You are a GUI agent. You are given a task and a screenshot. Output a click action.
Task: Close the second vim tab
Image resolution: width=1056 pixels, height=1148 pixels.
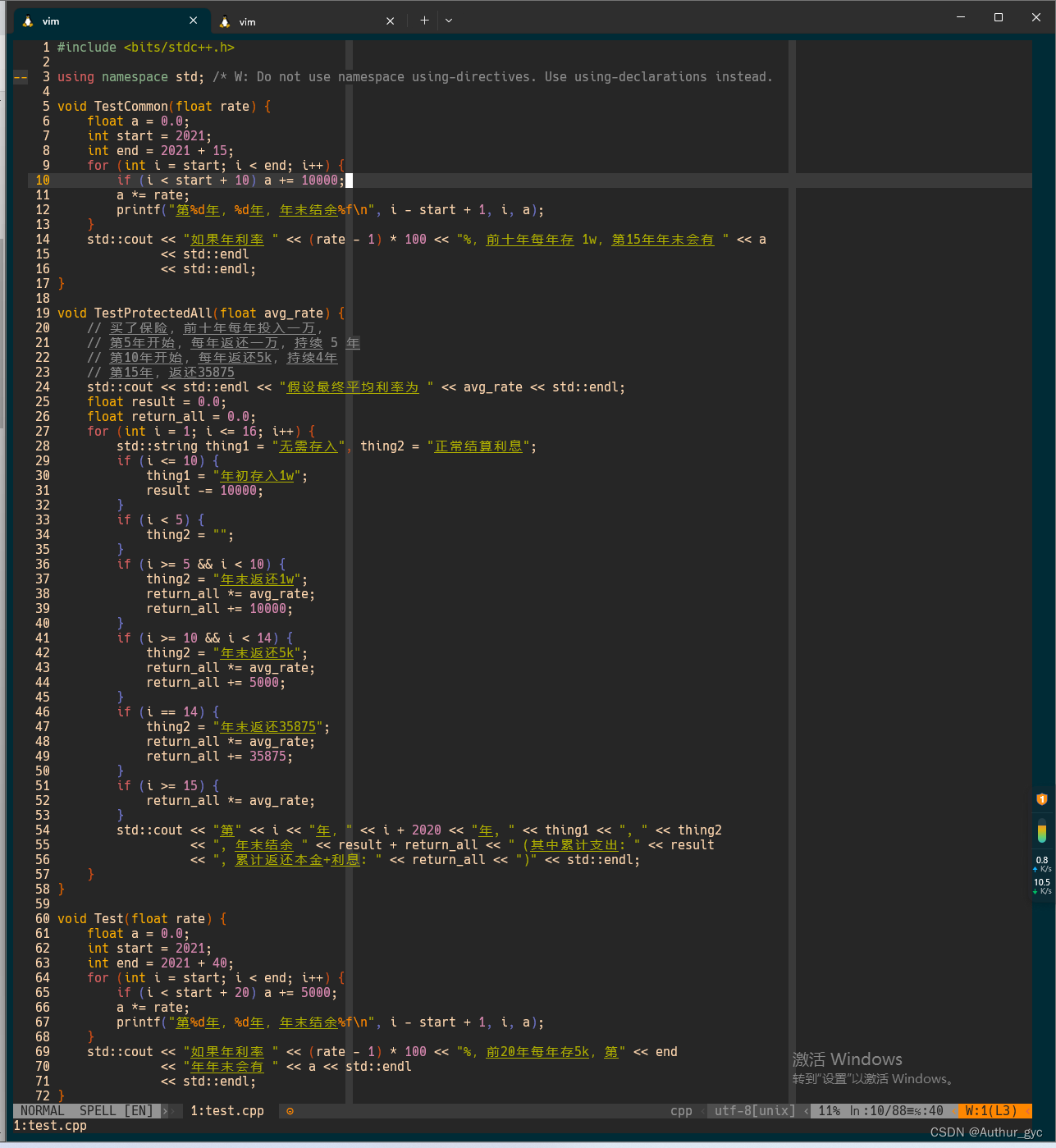[x=391, y=21]
